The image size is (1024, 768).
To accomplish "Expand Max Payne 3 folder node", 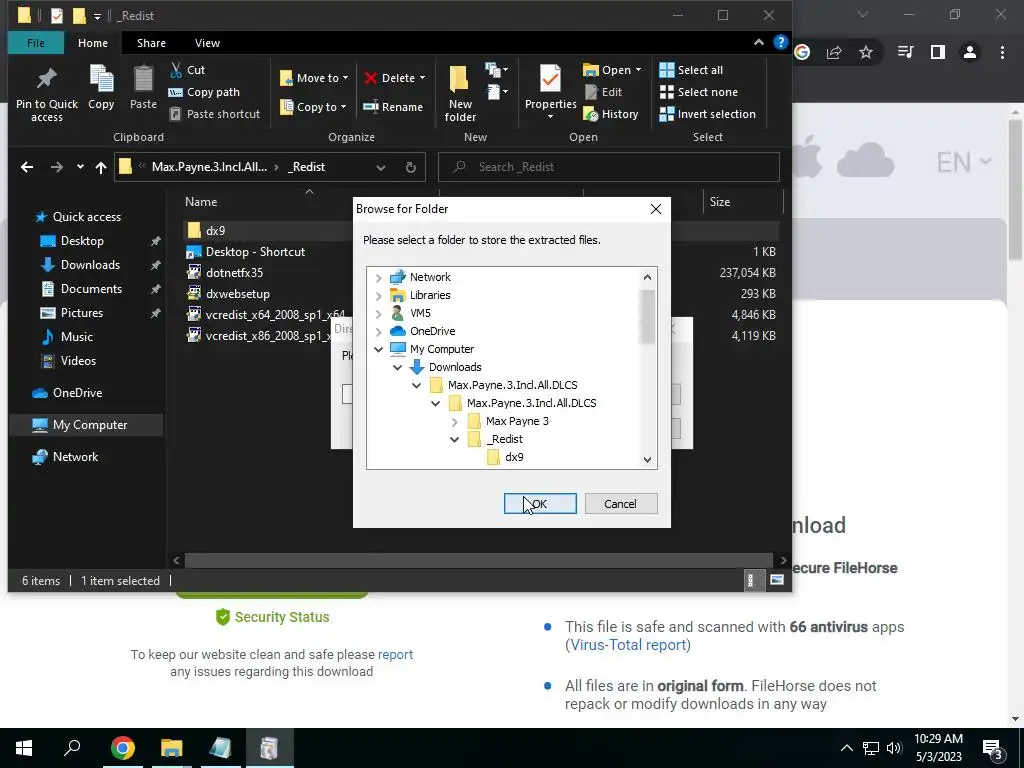I will click(x=455, y=422).
